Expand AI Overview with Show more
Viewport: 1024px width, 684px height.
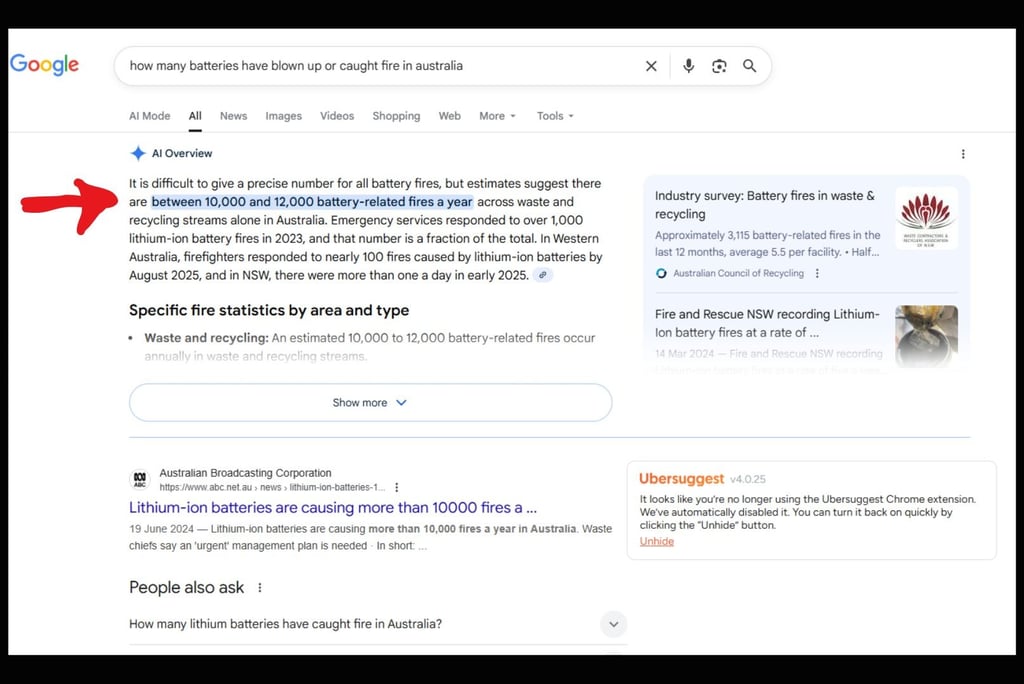(370, 402)
